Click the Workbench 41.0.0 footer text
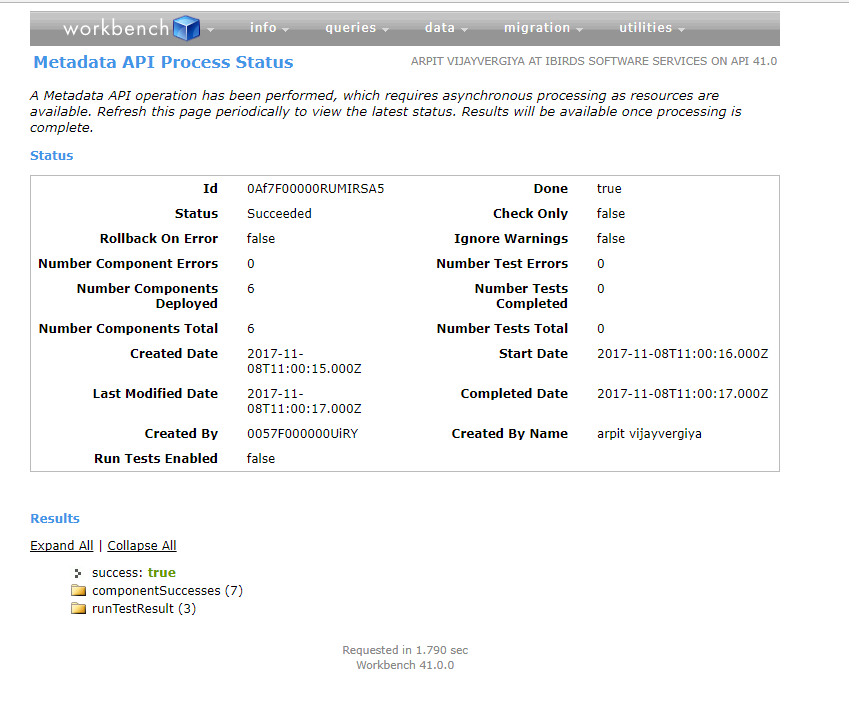Screen dimensions: 849x713 point(405,665)
